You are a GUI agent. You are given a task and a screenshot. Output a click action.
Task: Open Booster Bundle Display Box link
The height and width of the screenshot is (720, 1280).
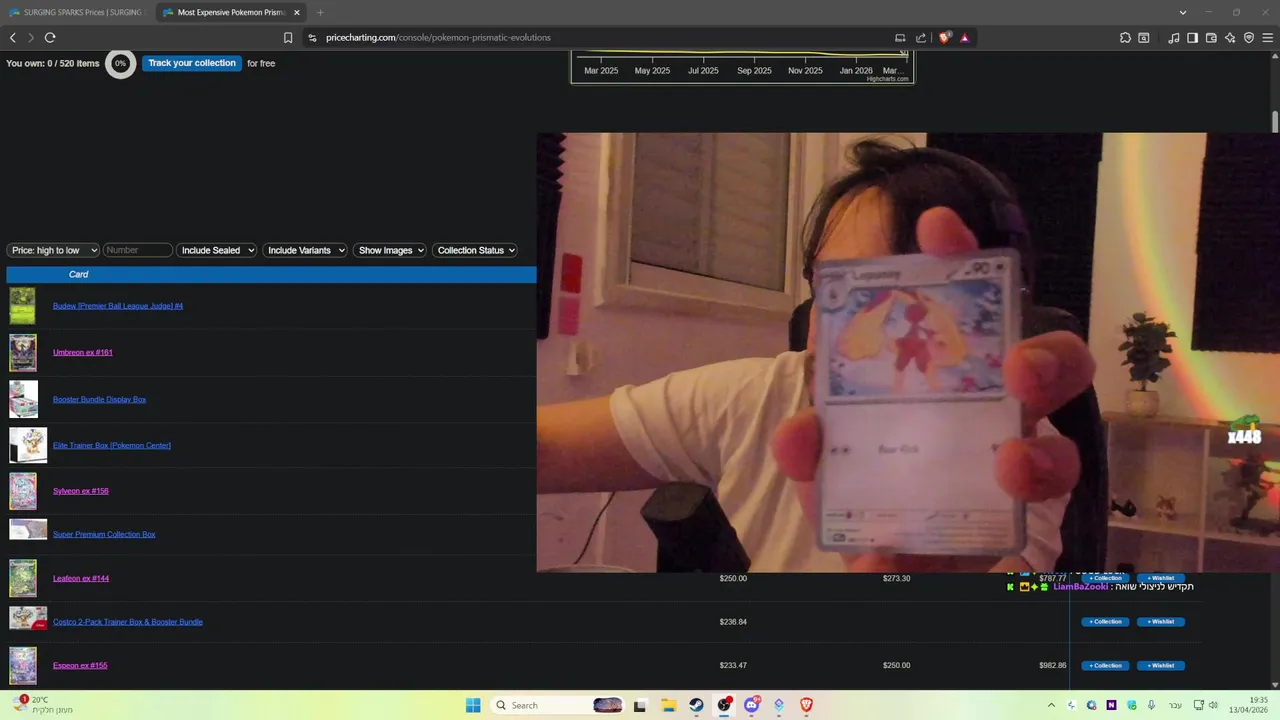[x=99, y=399]
